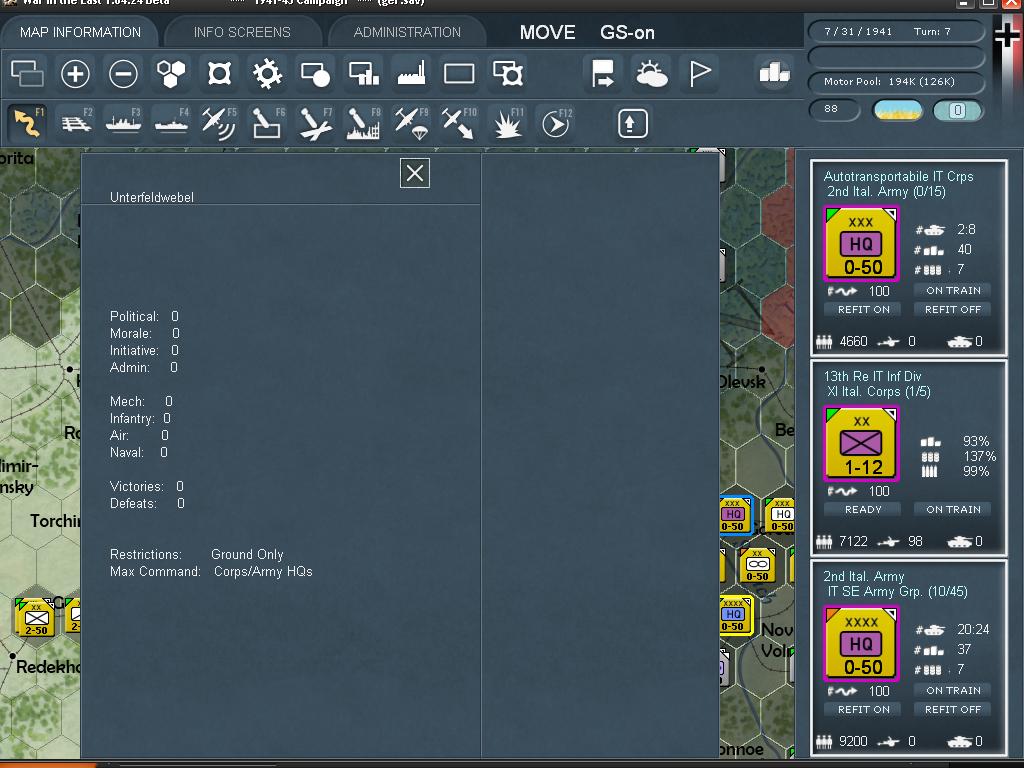Zoom out the map with minus icon

pos(123,73)
